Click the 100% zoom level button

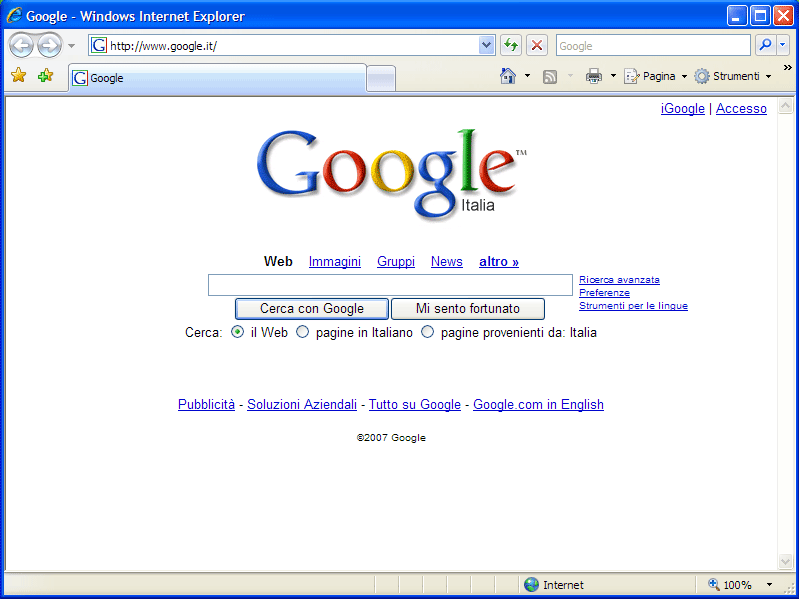(730, 584)
